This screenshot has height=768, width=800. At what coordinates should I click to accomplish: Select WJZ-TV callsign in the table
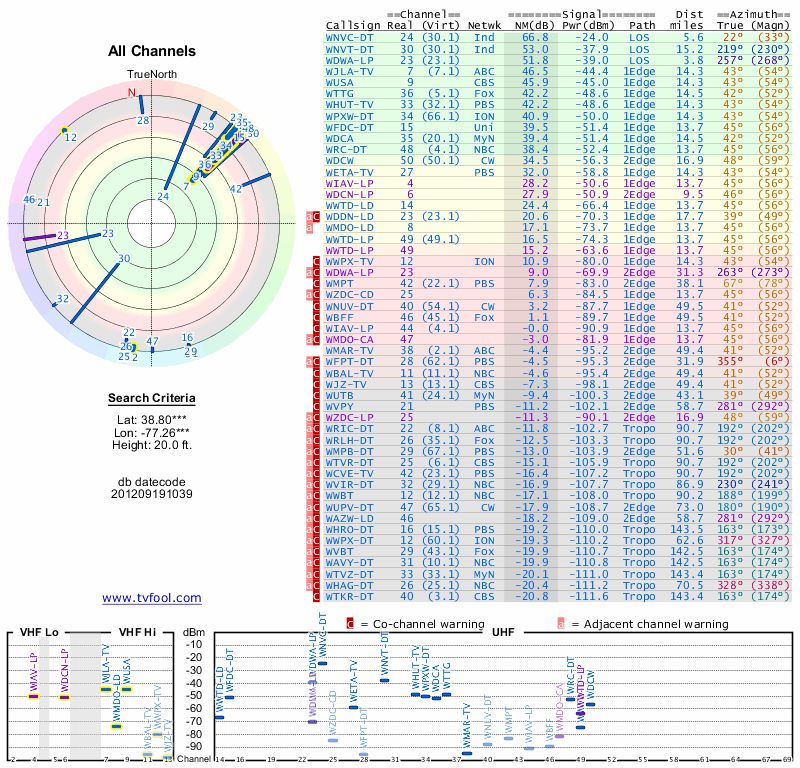tap(346, 384)
